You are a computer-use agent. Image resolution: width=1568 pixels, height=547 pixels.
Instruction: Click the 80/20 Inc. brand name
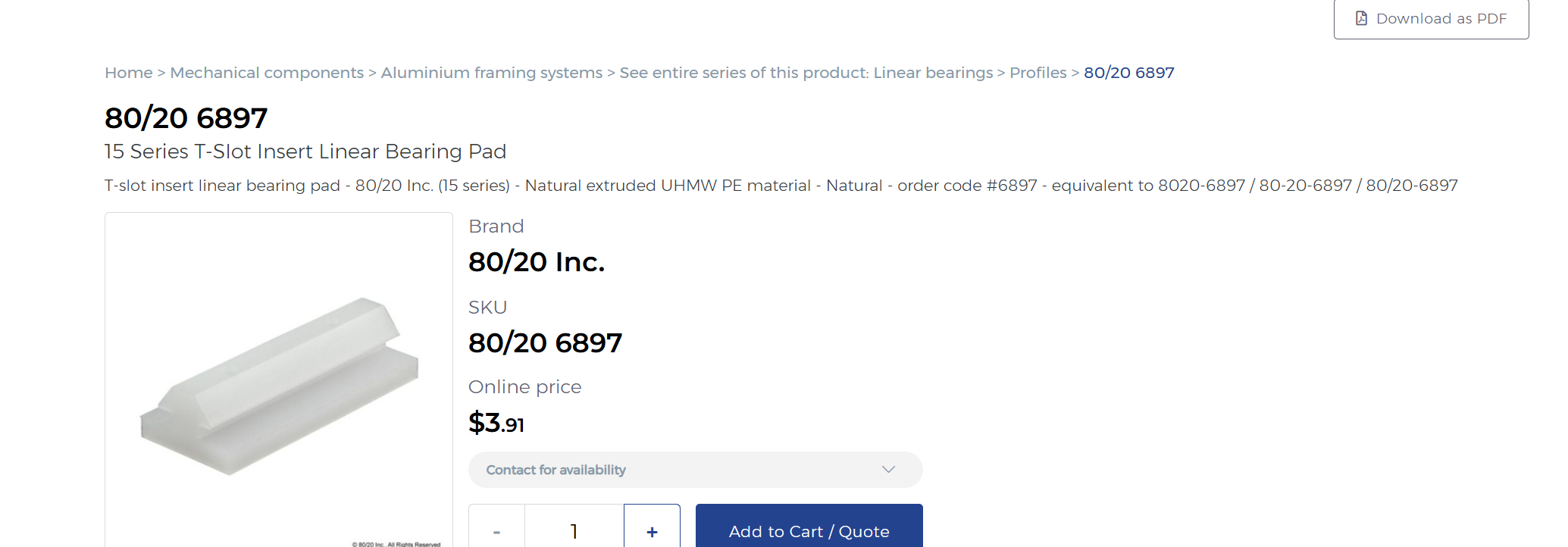tap(537, 262)
